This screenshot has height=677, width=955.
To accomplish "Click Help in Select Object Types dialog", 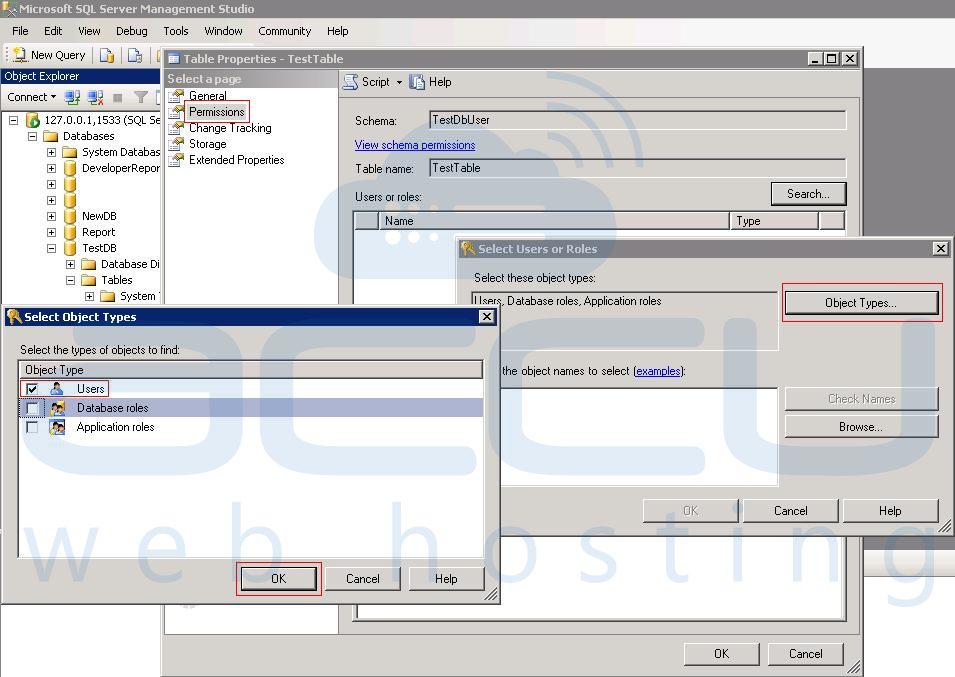I will [446, 578].
